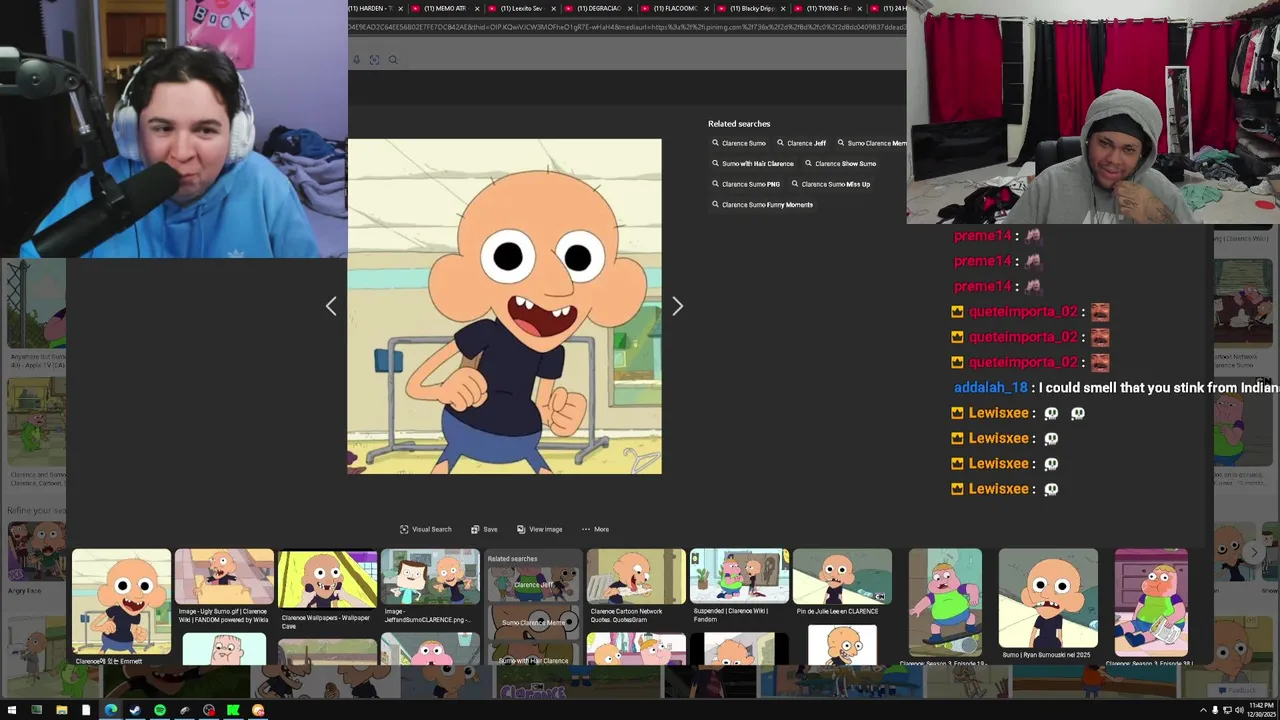The width and height of the screenshot is (1280, 720).
Task: Close the Blacky Dripp tab
Action: pos(783,8)
